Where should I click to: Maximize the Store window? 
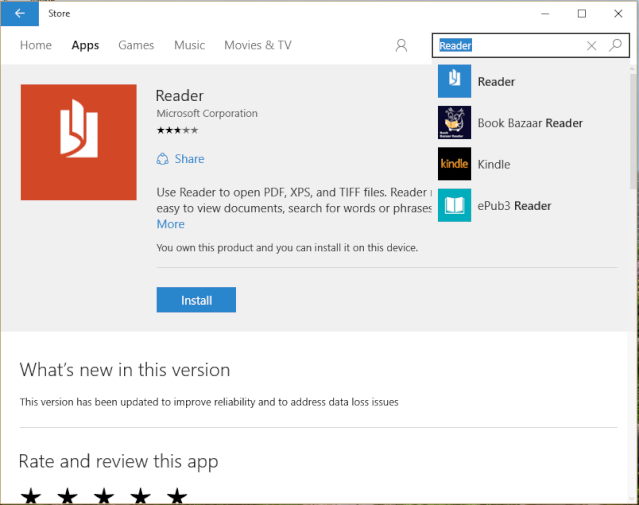point(582,13)
